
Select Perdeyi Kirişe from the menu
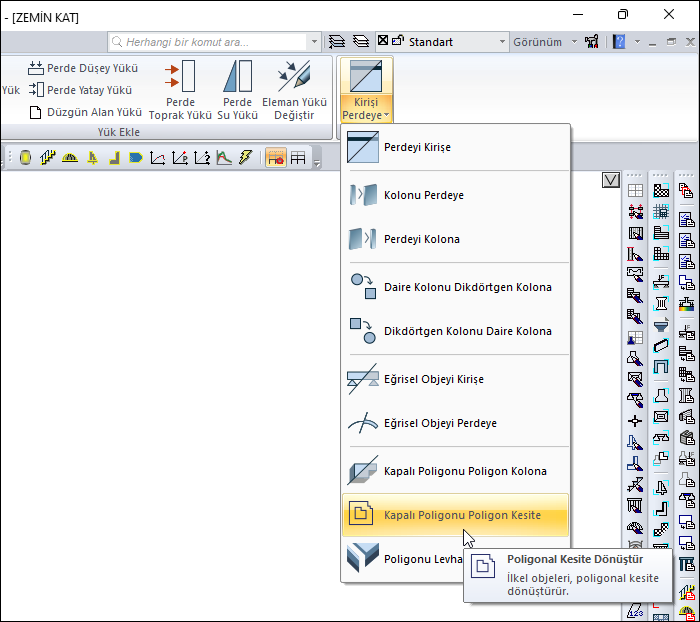(417, 147)
